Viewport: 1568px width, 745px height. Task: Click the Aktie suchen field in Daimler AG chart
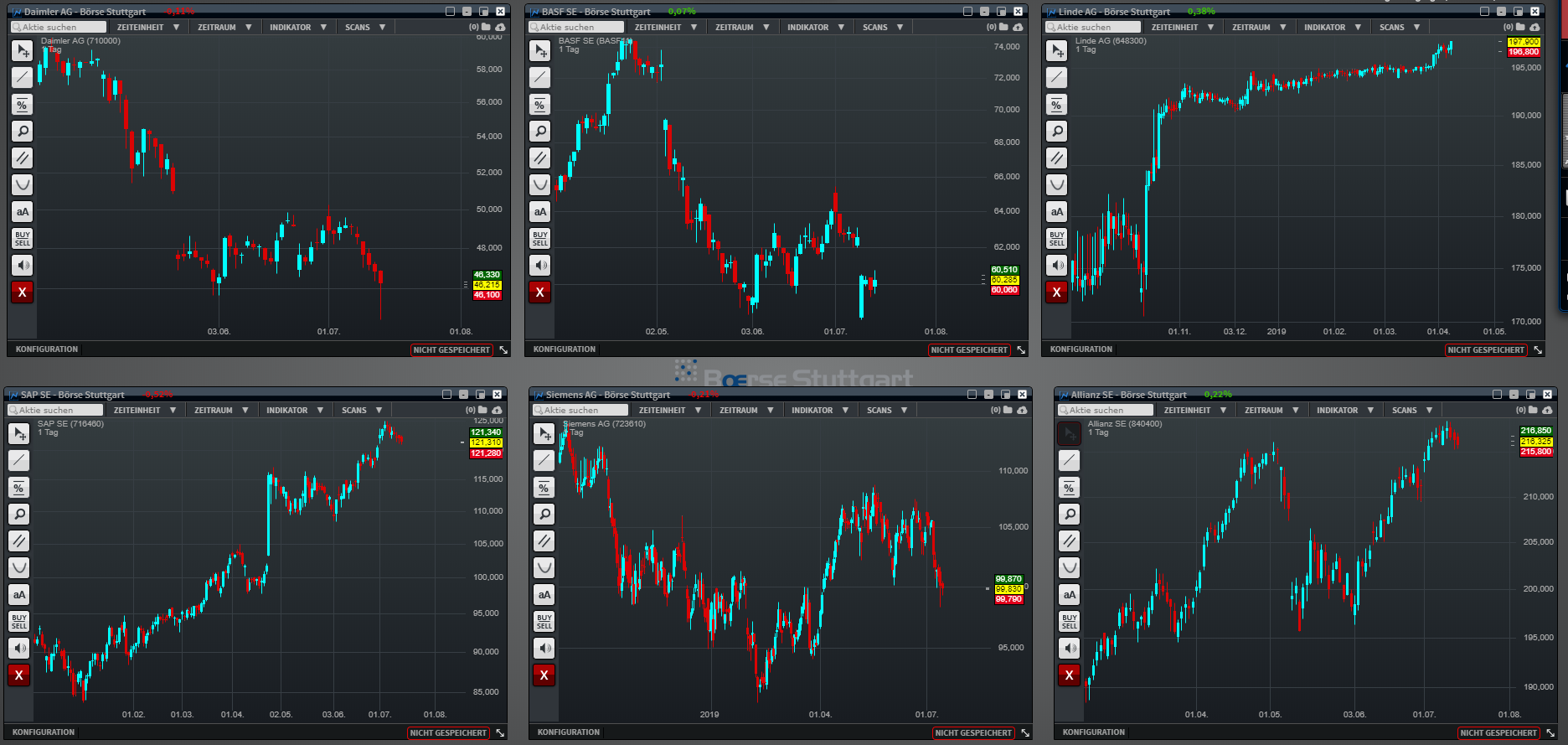point(58,27)
